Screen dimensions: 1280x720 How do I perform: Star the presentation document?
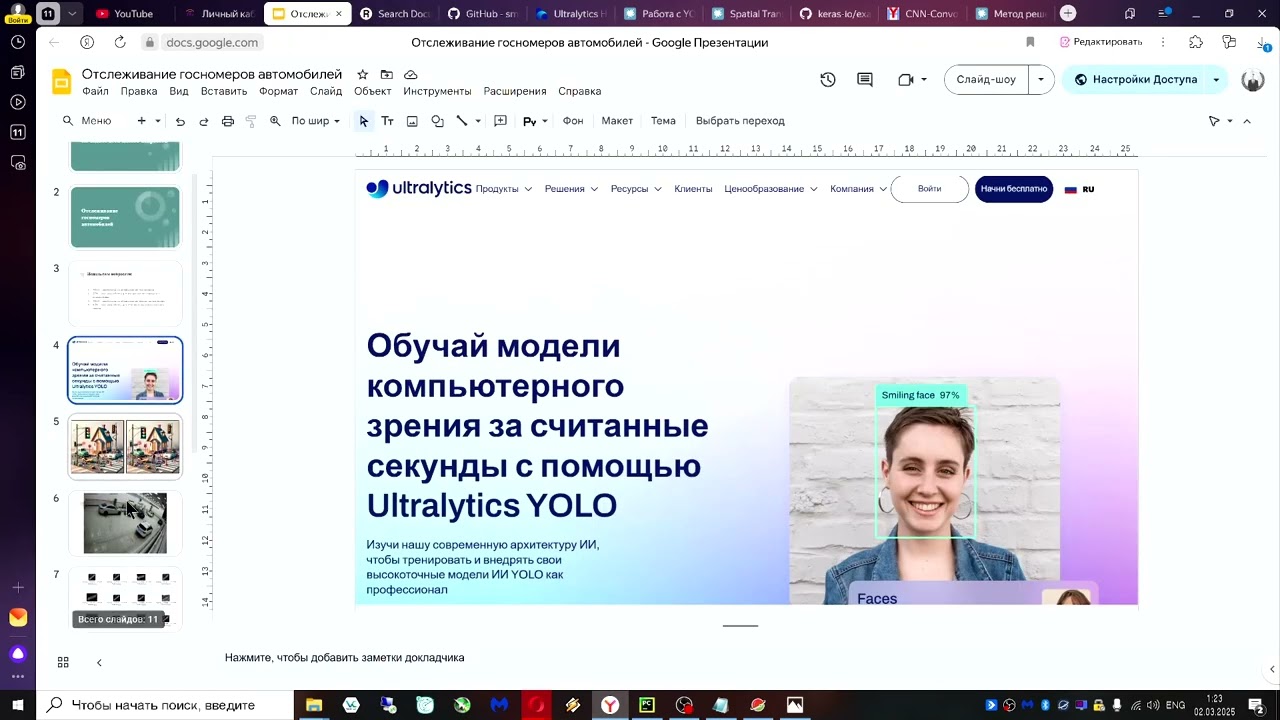click(362, 75)
